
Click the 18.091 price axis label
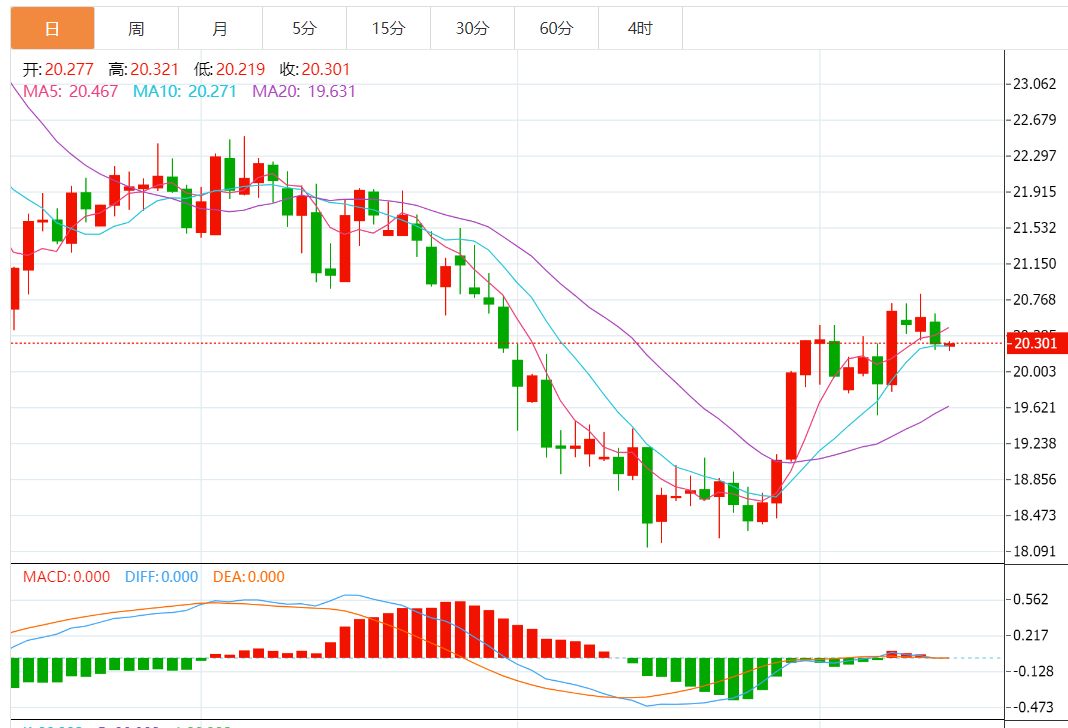click(x=1035, y=552)
